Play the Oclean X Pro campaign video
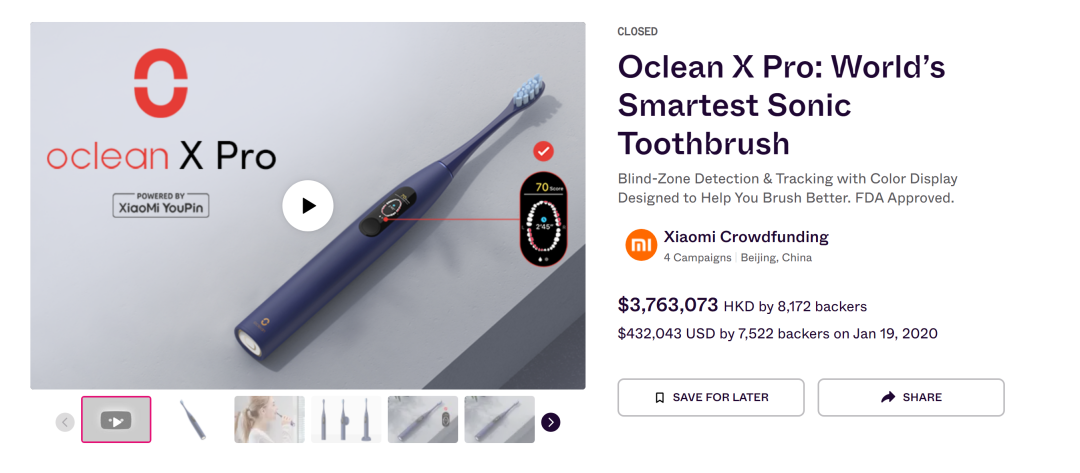Image resolution: width=1080 pixels, height=473 pixels. click(307, 205)
